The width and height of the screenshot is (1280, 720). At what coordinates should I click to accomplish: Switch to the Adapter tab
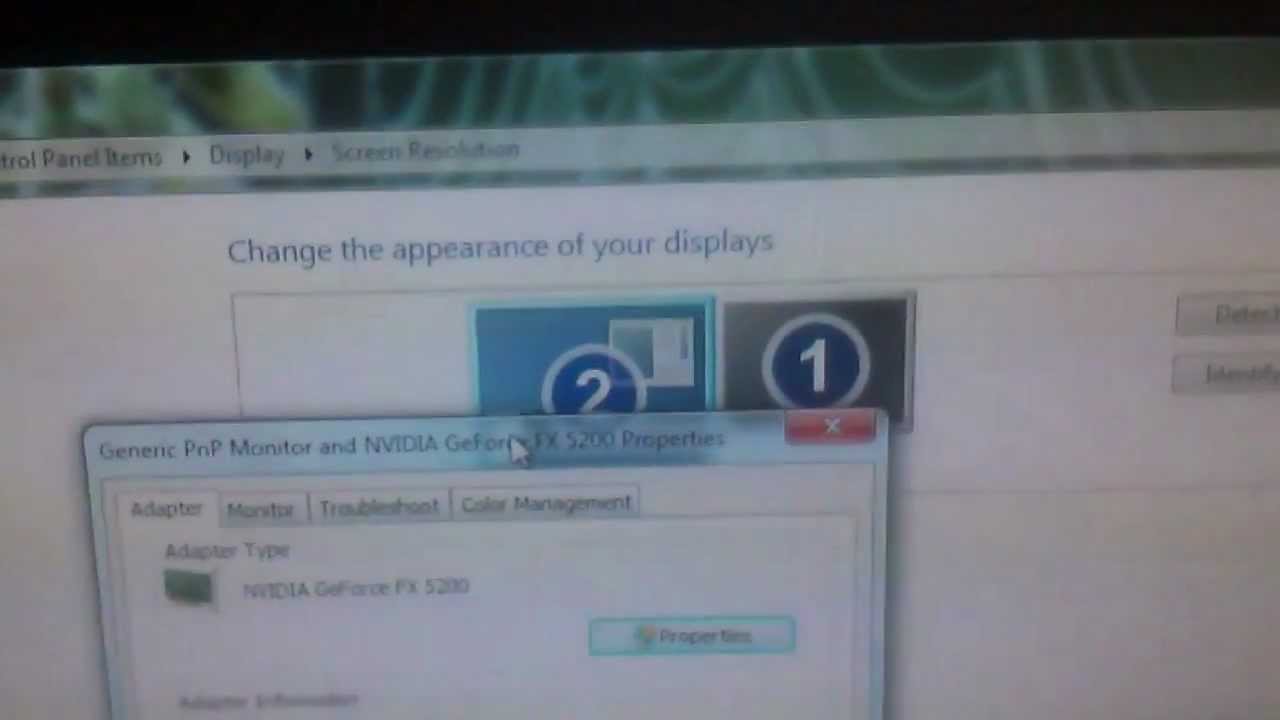coord(166,509)
